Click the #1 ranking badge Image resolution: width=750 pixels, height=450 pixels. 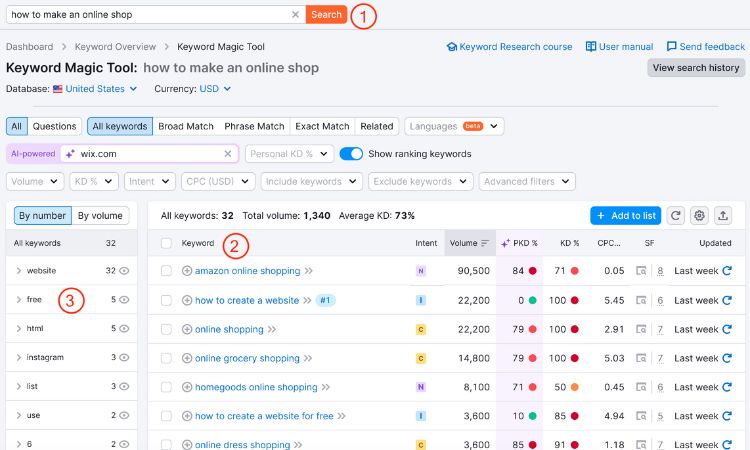[325, 300]
